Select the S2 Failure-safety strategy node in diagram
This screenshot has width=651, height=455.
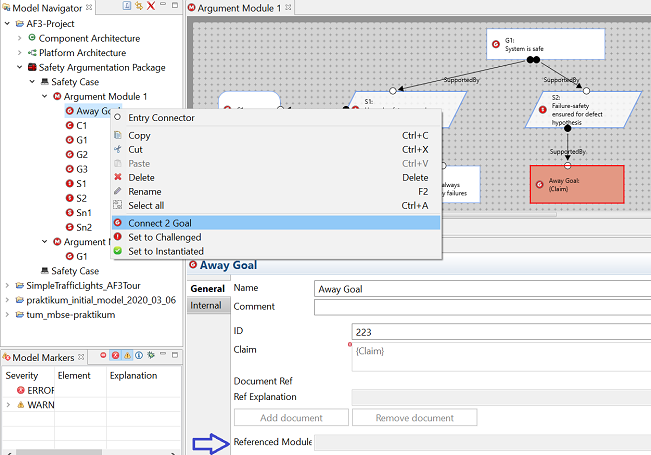click(583, 110)
